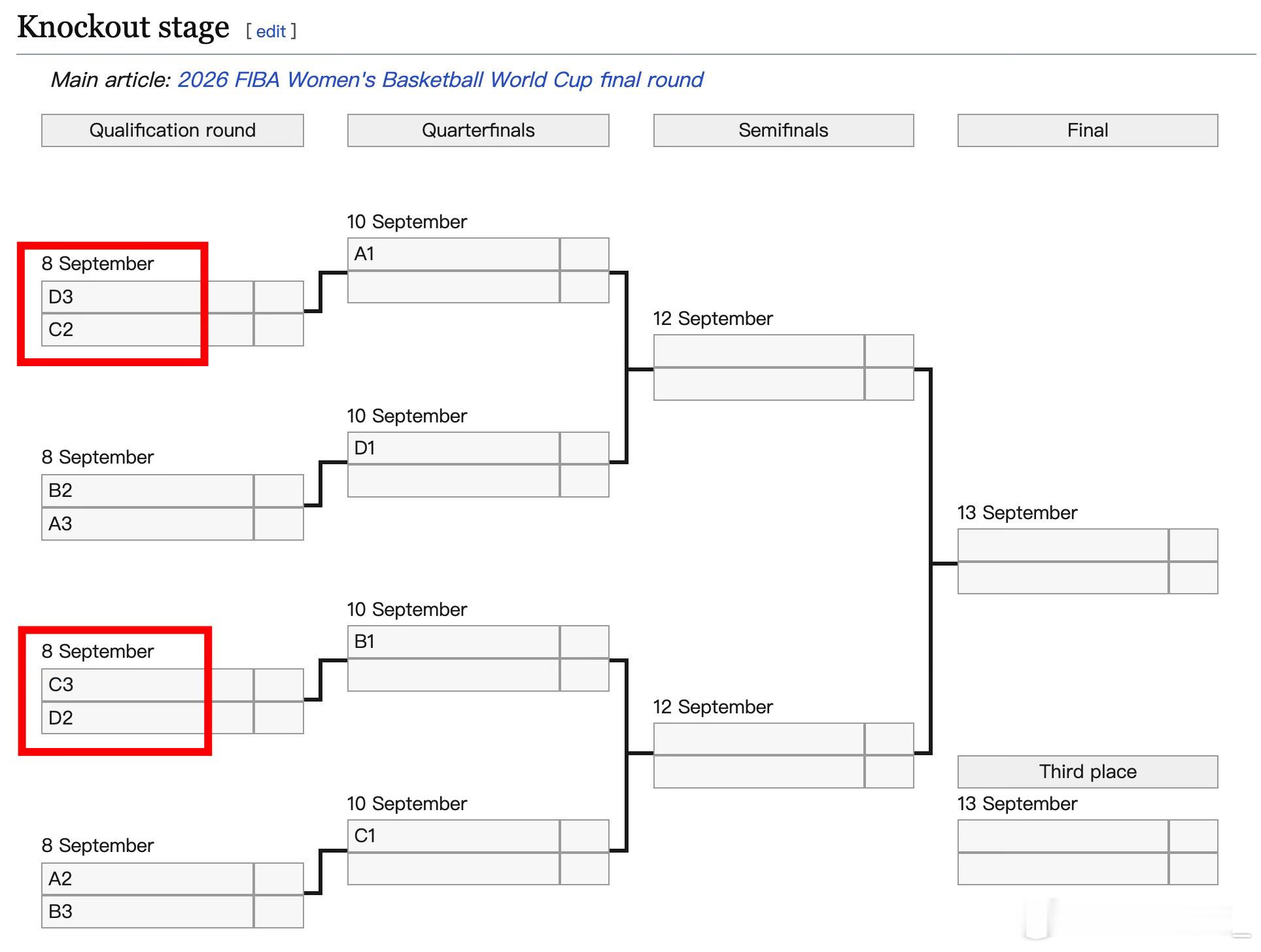
Task: Click the C1 quarterfinal cell
Action: (x=453, y=836)
